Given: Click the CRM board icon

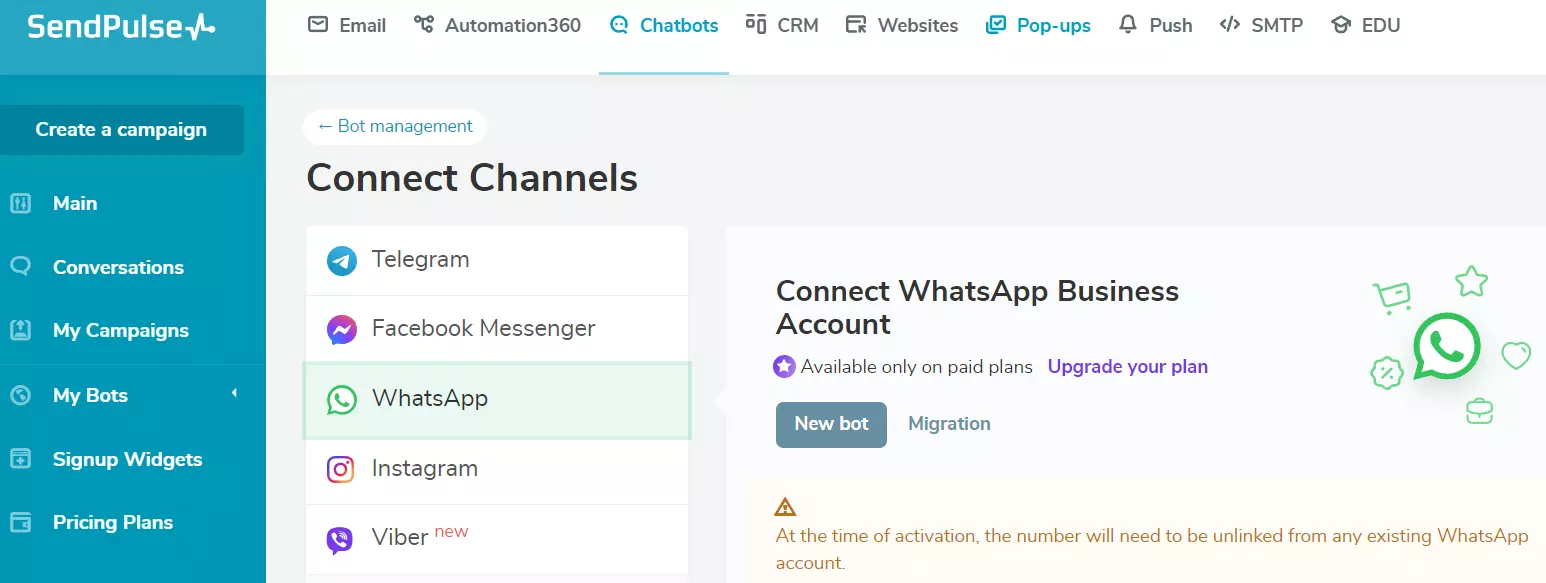Looking at the screenshot, I should [756, 24].
